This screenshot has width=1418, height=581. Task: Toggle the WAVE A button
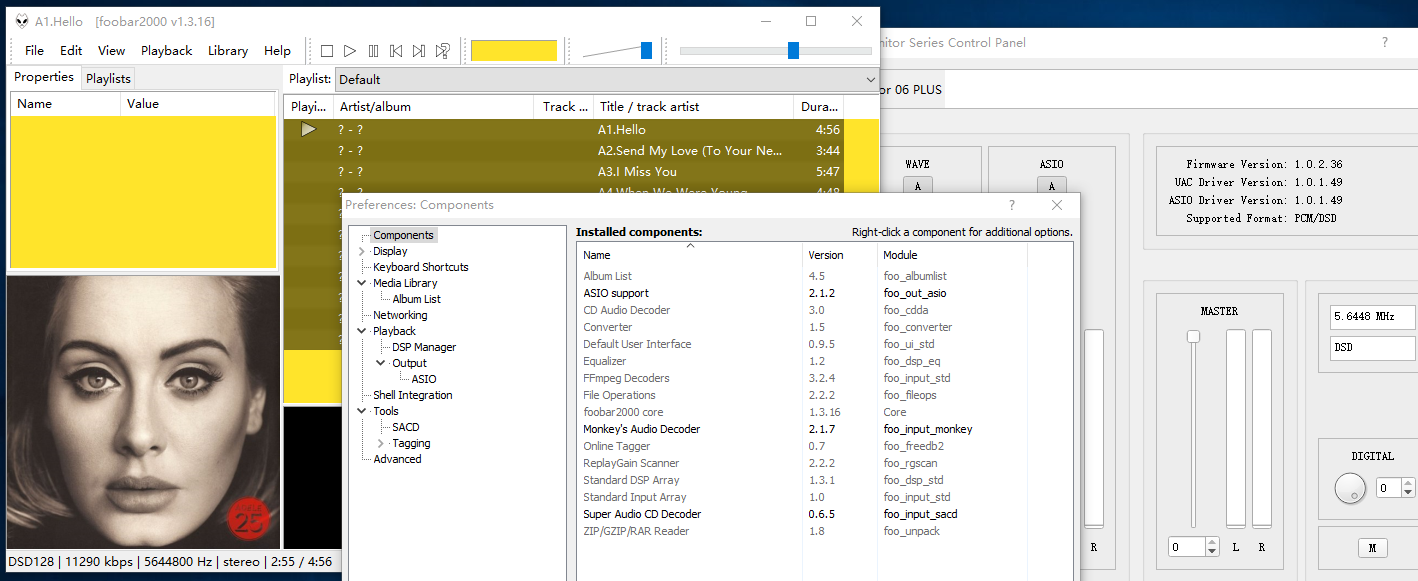coord(917,185)
